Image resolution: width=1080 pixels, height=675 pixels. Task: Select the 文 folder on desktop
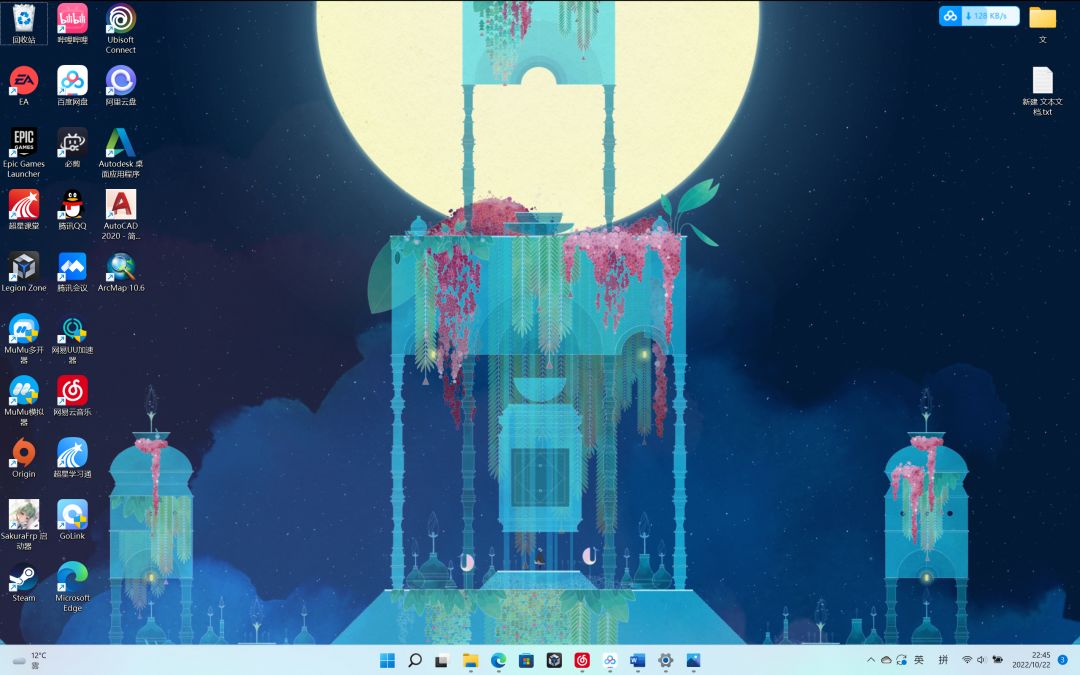1042,24
